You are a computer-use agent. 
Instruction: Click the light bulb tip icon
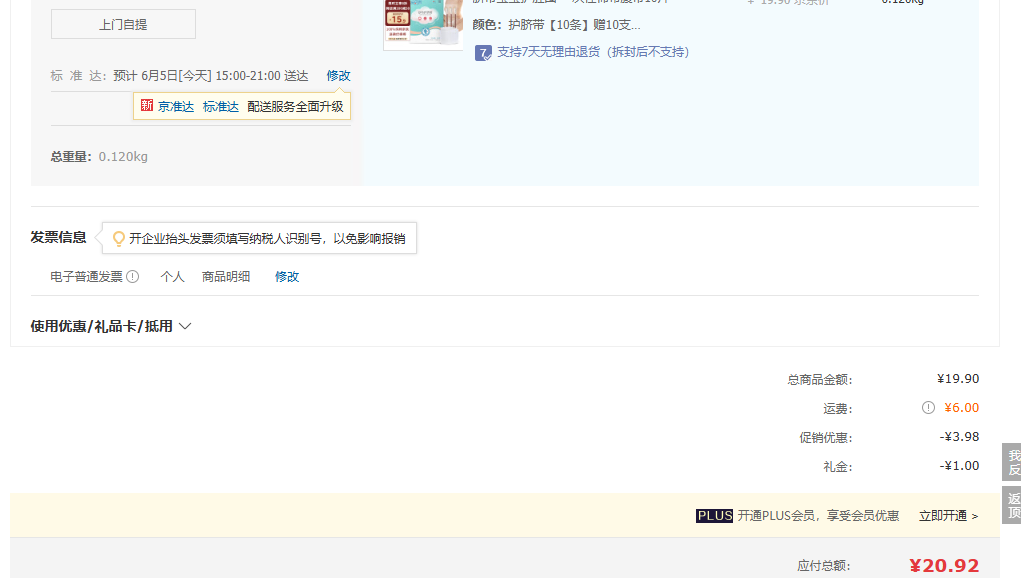coord(119,239)
